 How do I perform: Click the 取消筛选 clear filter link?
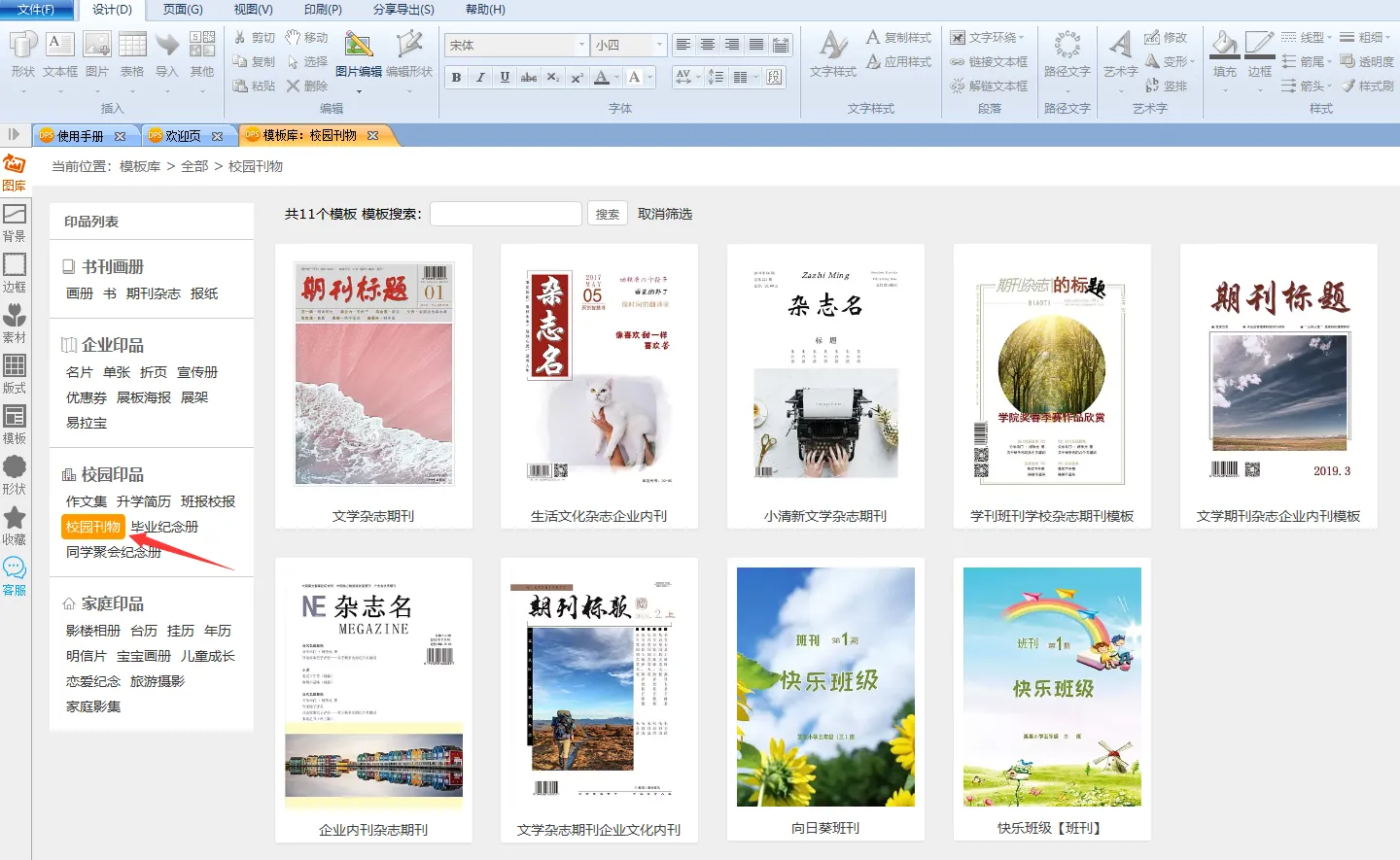click(x=665, y=214)
